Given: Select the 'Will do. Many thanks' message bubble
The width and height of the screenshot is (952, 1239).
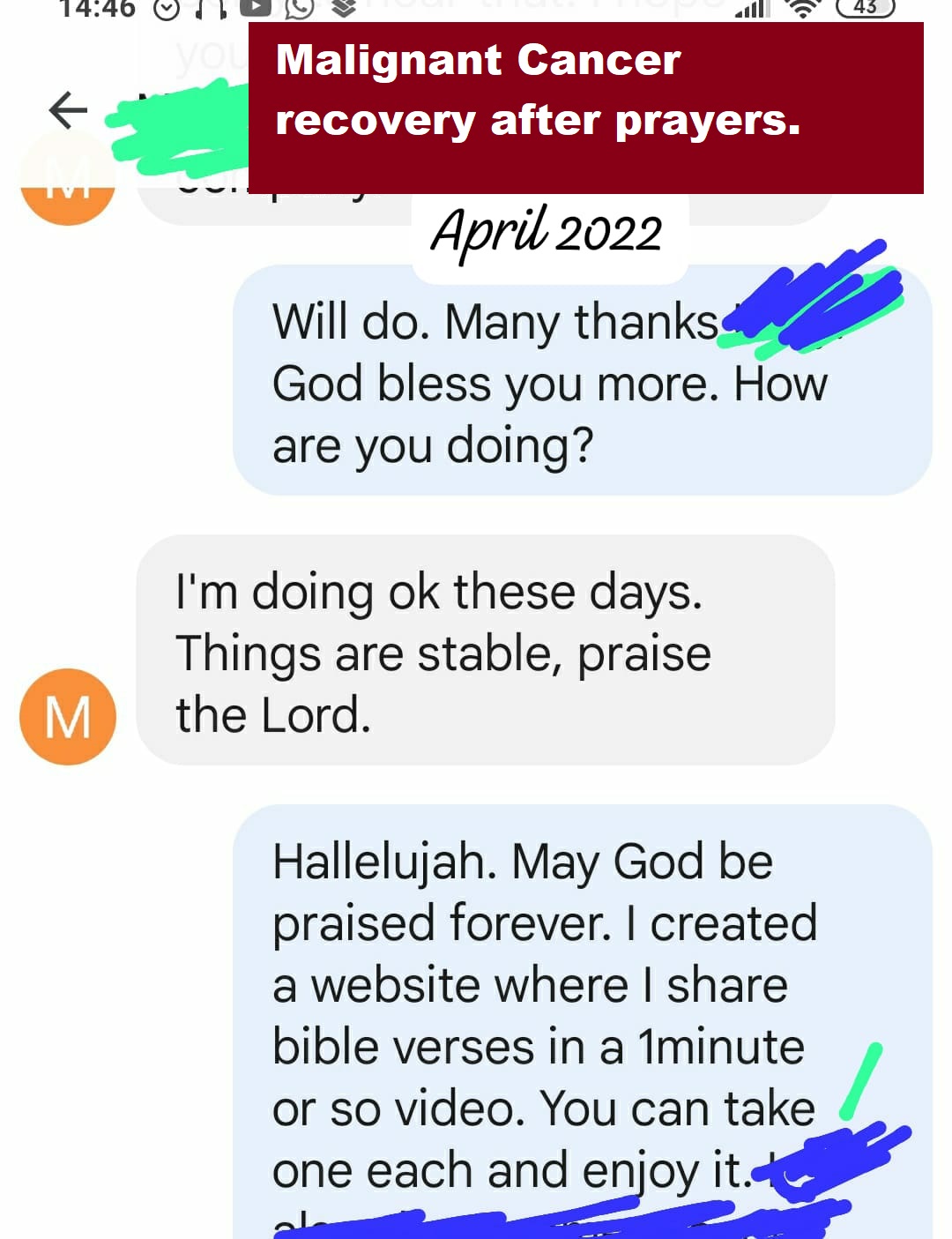Looking at the screenshot, I should (x=582, y=380).
